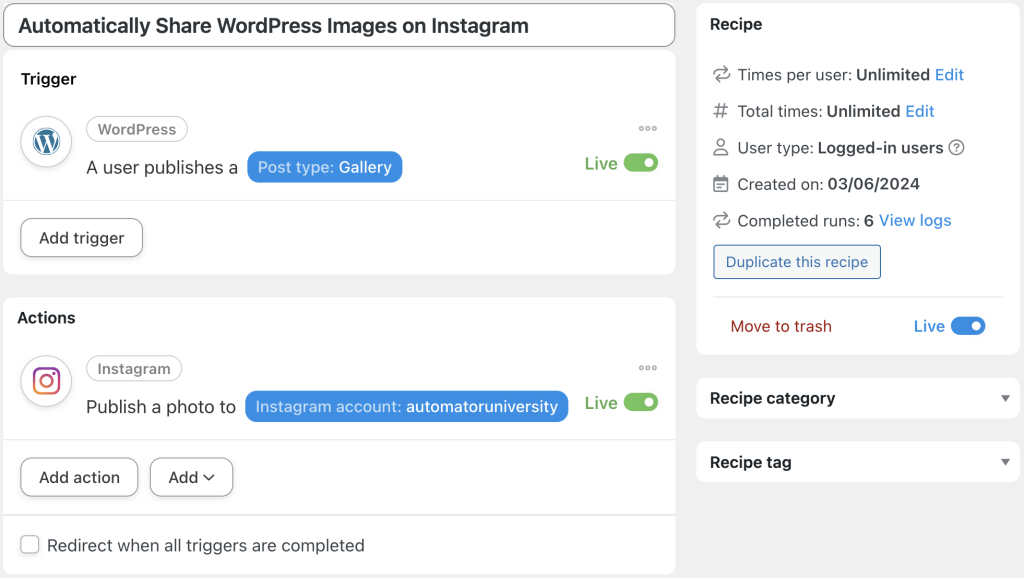1024x578 pixels.
Task: Click the recurring arrows icon beside Times per user
Action: click(719, 74)
